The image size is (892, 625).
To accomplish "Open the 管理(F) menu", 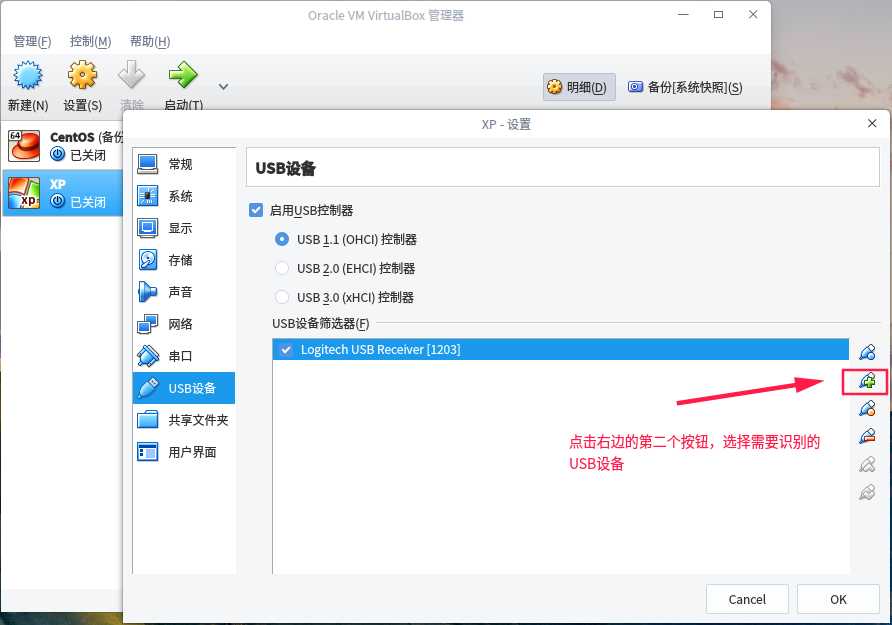I will [x=32, y=42].
